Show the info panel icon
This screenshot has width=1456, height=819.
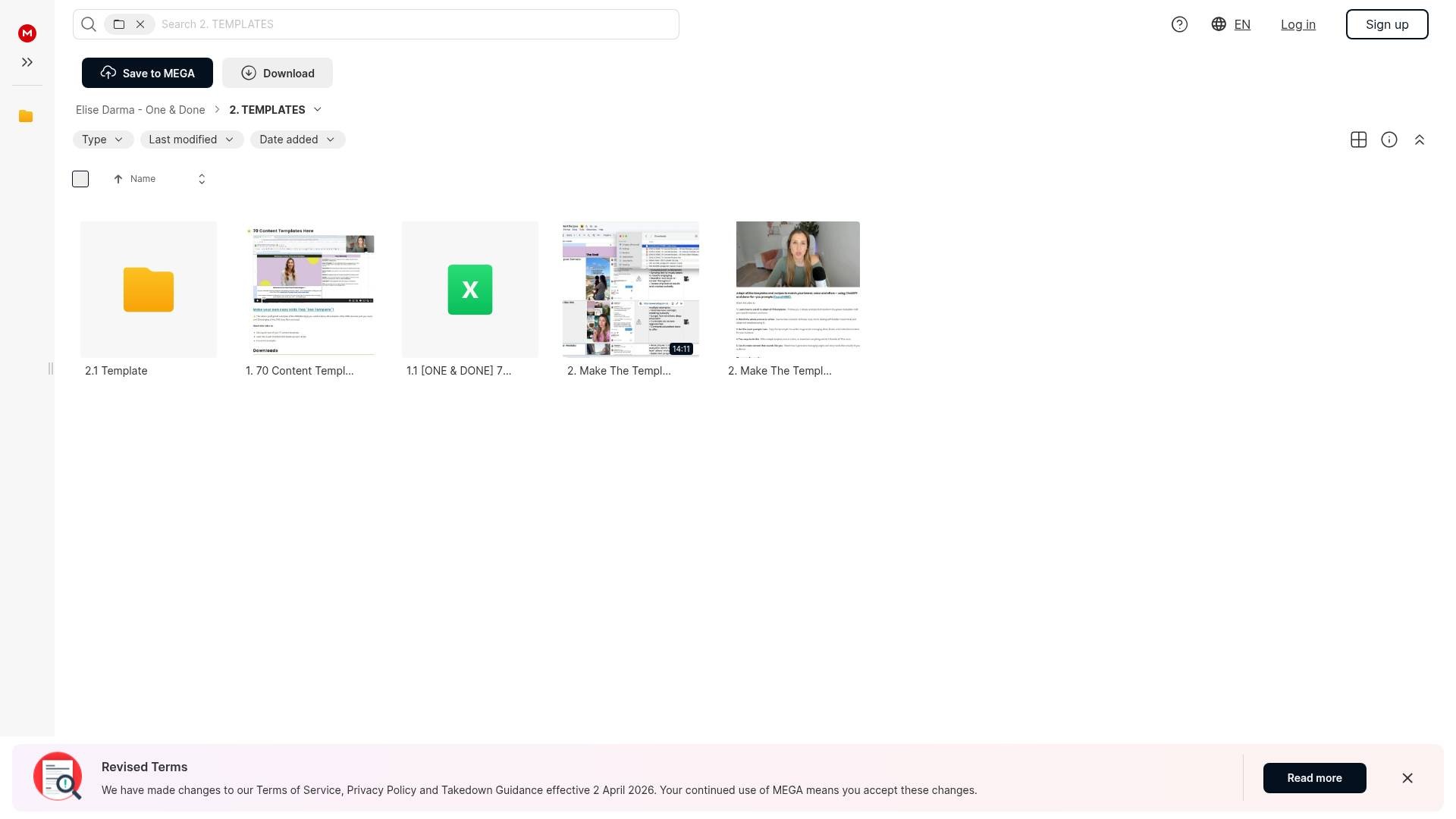(1389, 140)
